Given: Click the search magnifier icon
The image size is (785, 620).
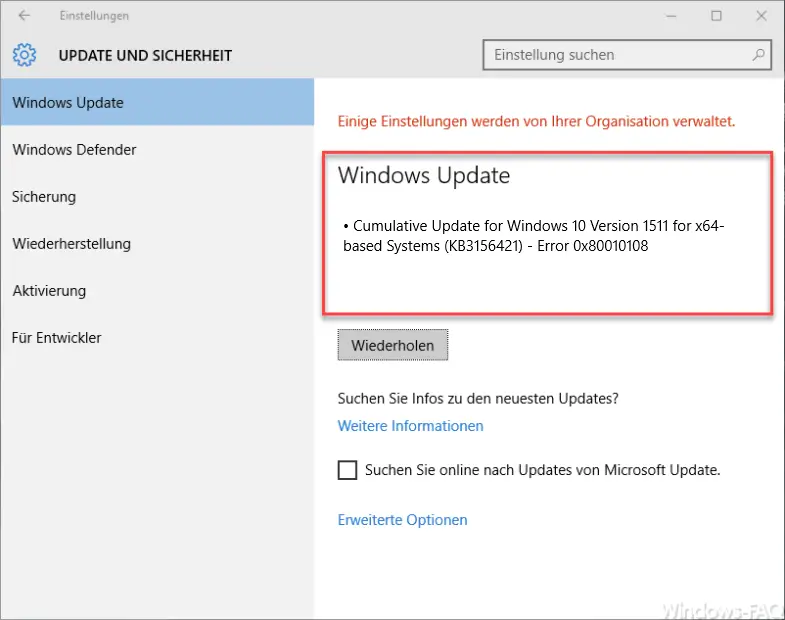Looking at the screenshot, I should (x=758, y=55).
